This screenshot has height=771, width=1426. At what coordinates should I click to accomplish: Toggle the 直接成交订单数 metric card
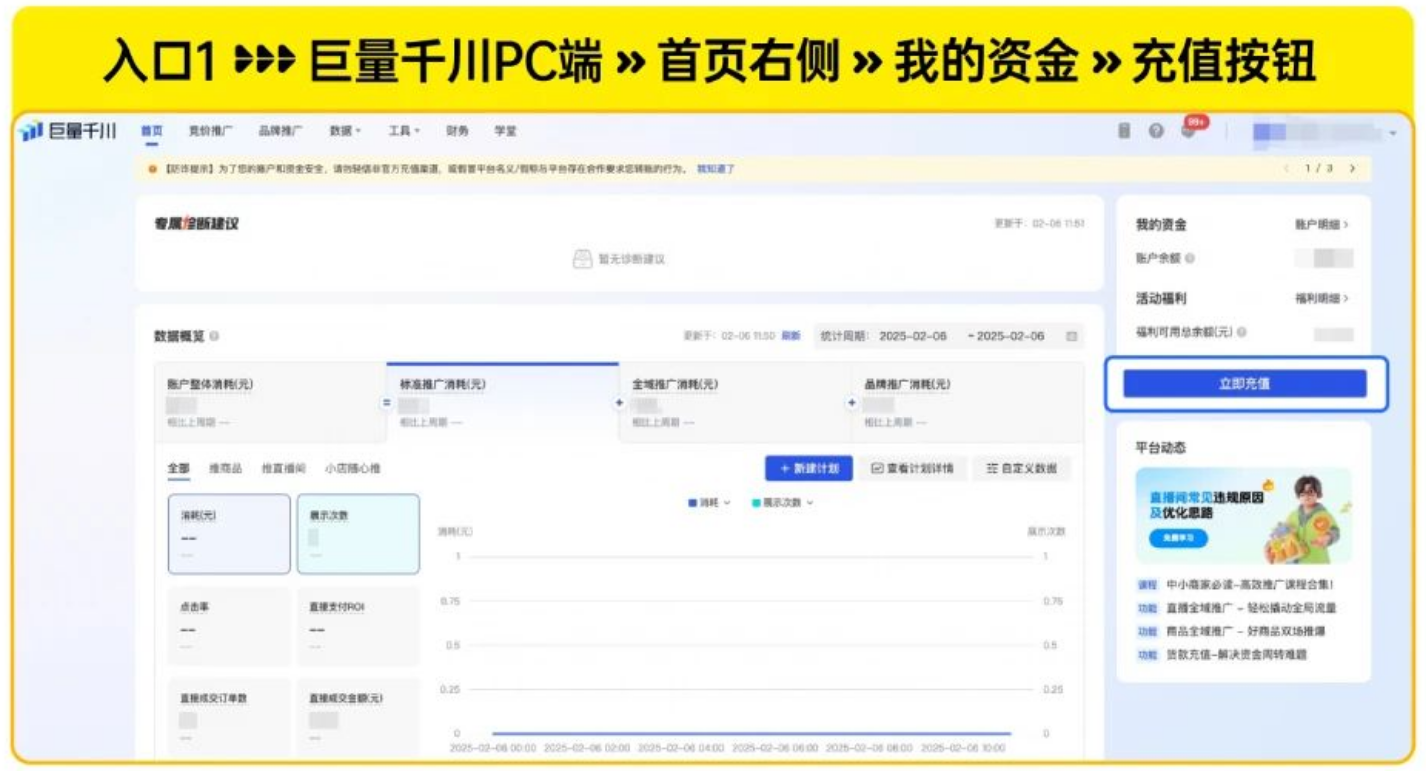pos(229,718)
